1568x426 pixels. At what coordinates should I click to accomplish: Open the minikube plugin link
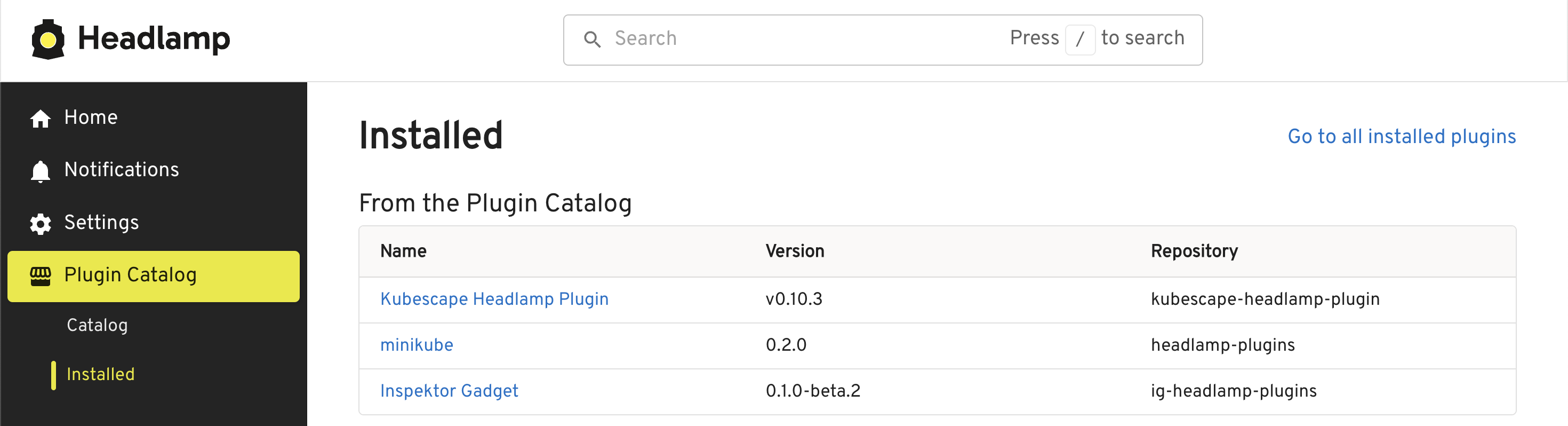point(417,345)
